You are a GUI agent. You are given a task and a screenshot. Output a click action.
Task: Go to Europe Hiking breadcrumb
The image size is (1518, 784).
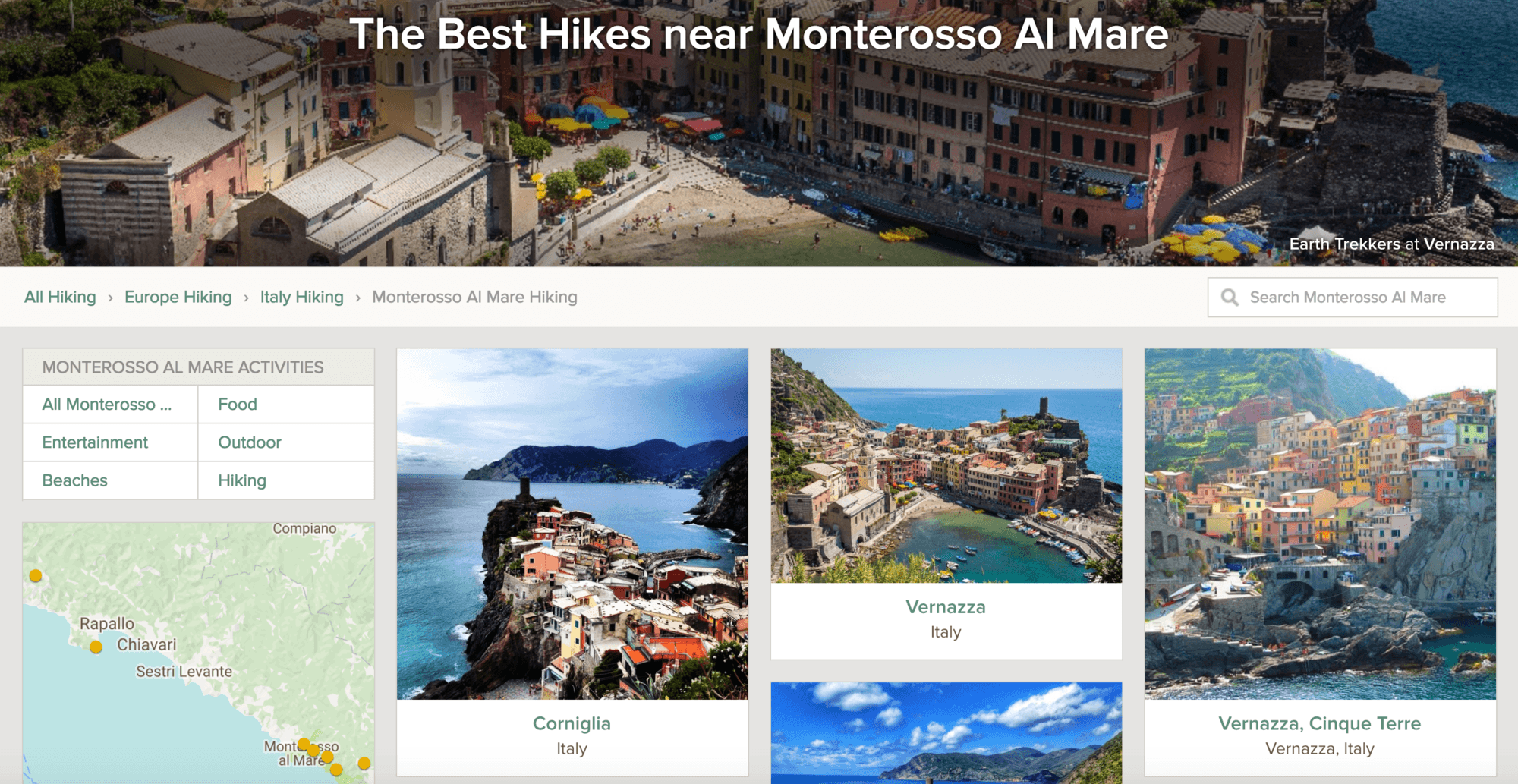pos(178,298)
